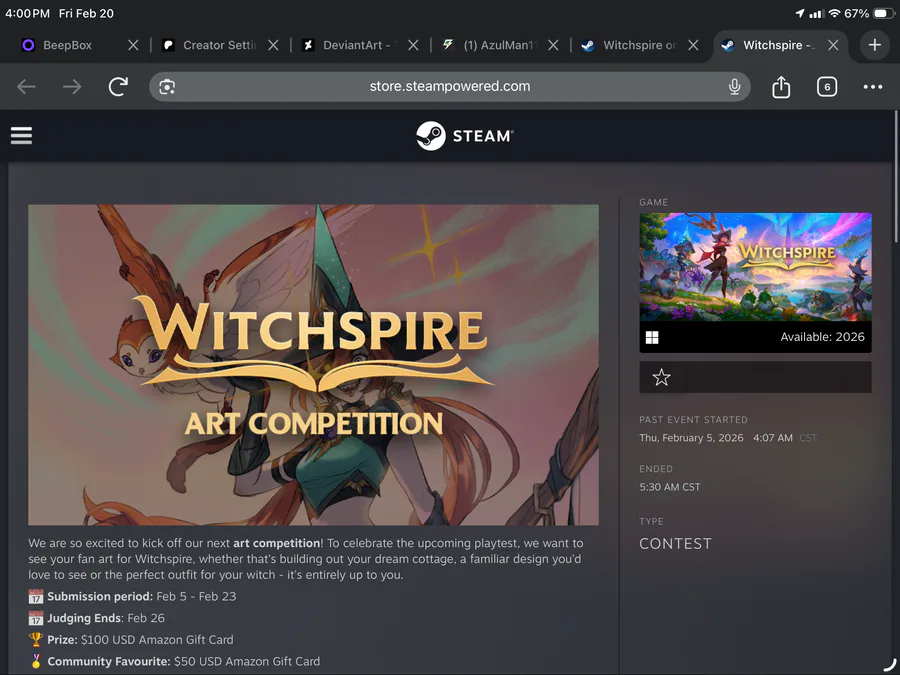This screenshot has width=900, height=675.
Task: Go forward in browser history
Action: coord(72,87)
